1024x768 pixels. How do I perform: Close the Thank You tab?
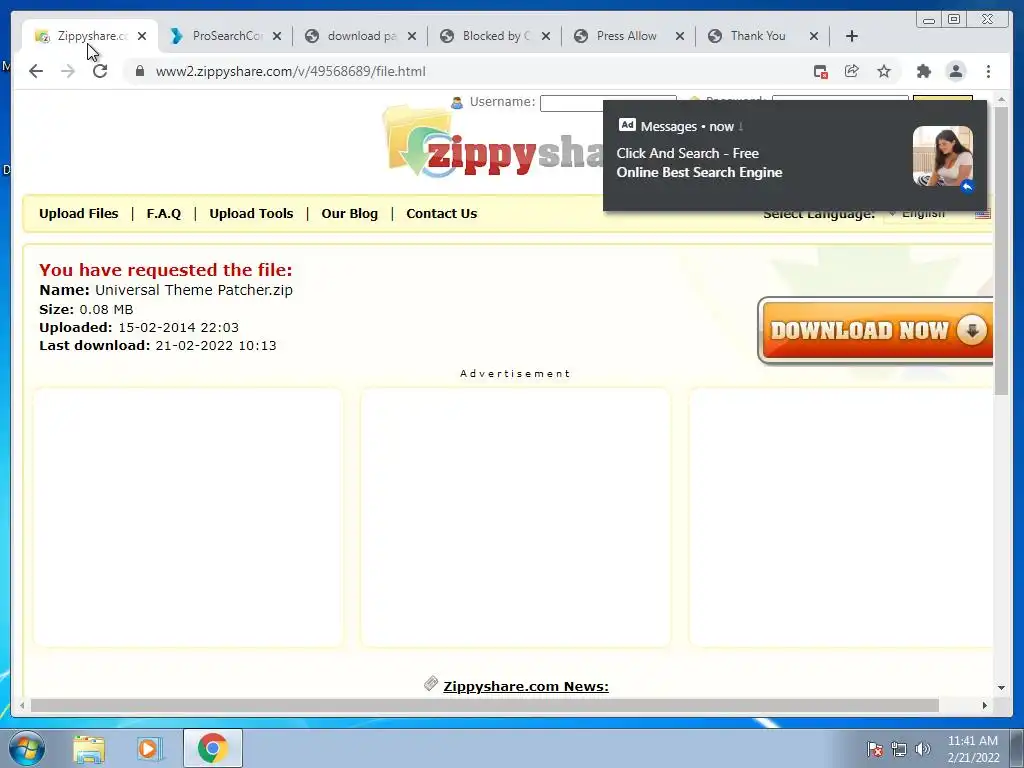[814, 36]
